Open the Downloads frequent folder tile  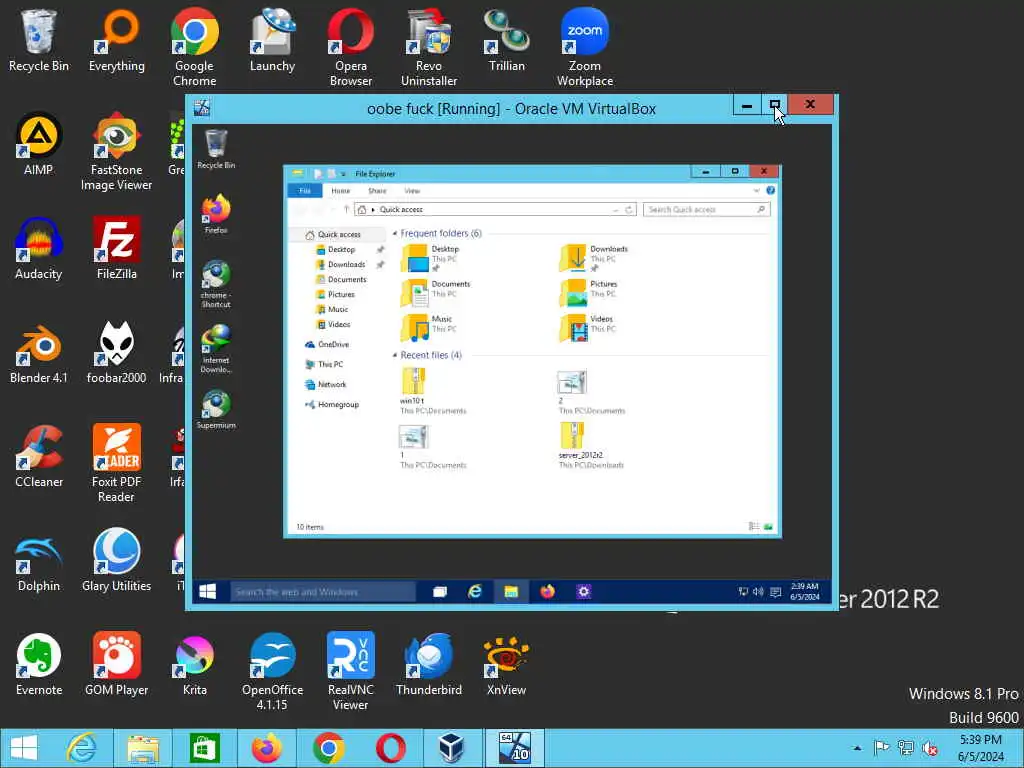click(x=594, y=259)
